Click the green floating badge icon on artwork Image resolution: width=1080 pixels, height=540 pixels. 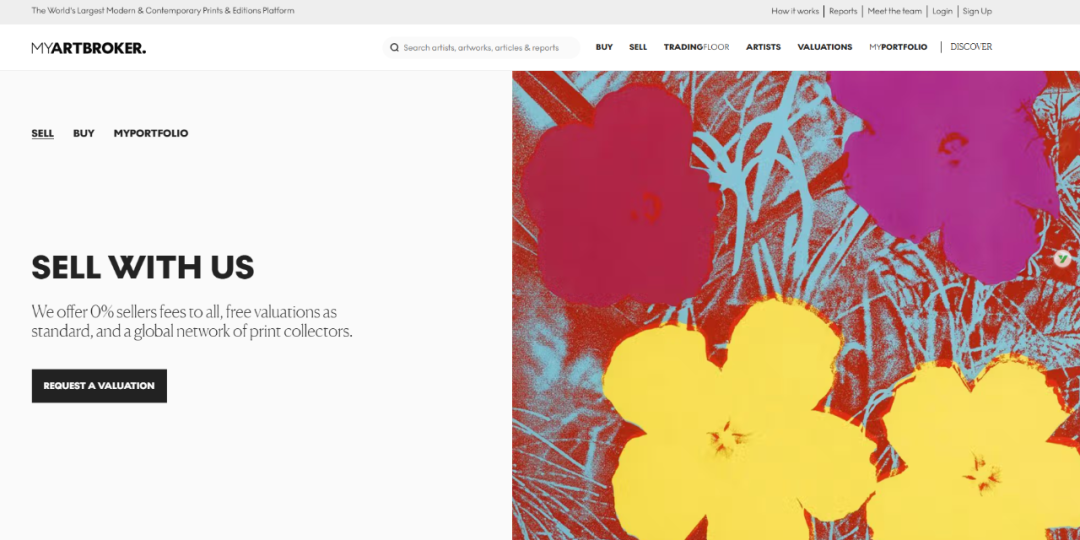pos(1062,258)
